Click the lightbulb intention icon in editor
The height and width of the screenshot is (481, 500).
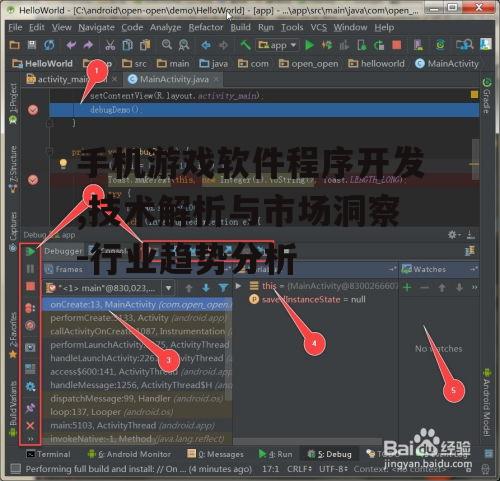63,163
